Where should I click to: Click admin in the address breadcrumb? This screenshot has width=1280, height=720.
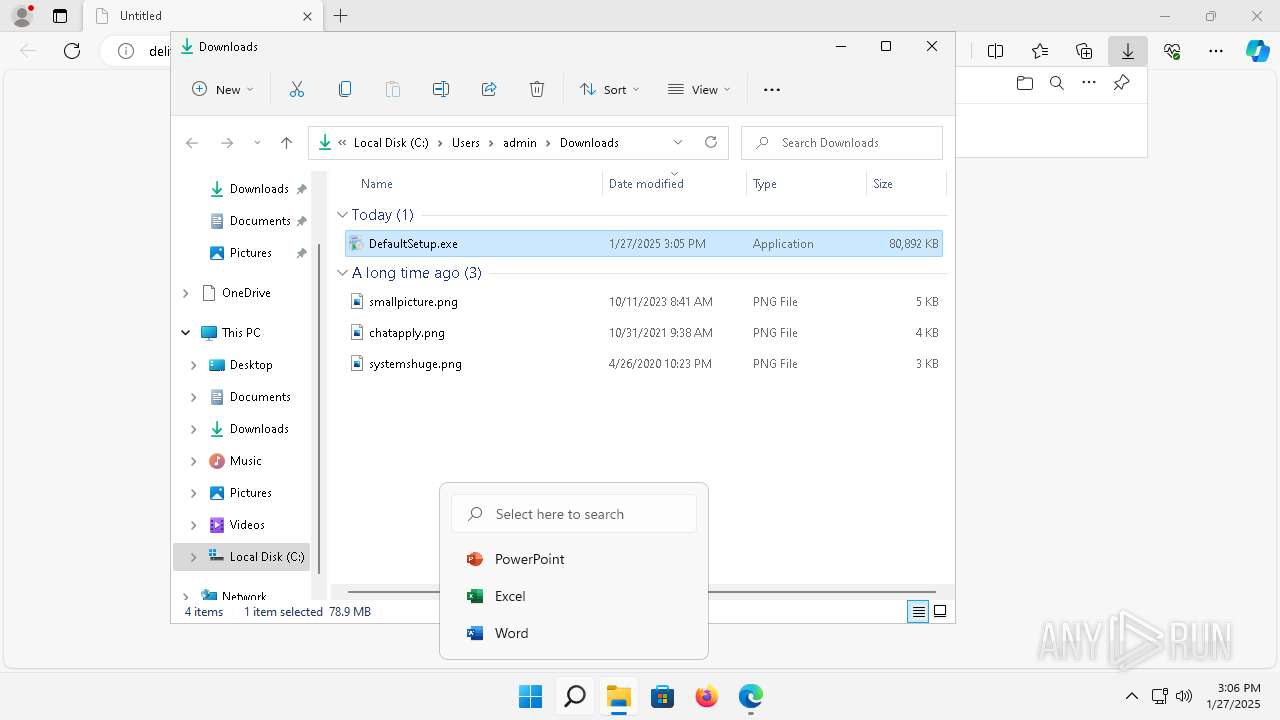(x=520, y=143)
